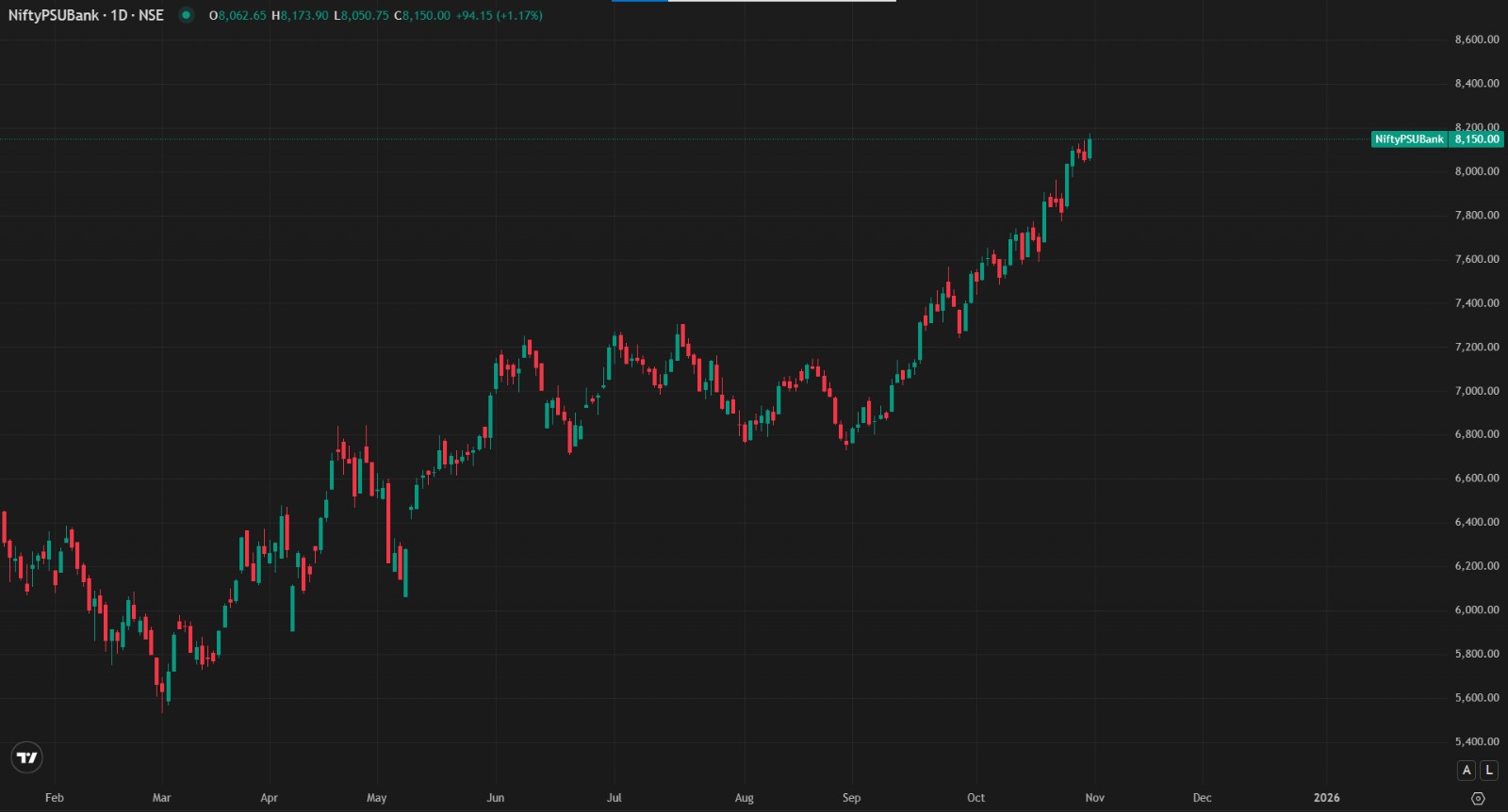Click the 7,600.00 price axis label
The image size is (1508, 812).
tap(1477, 259)
